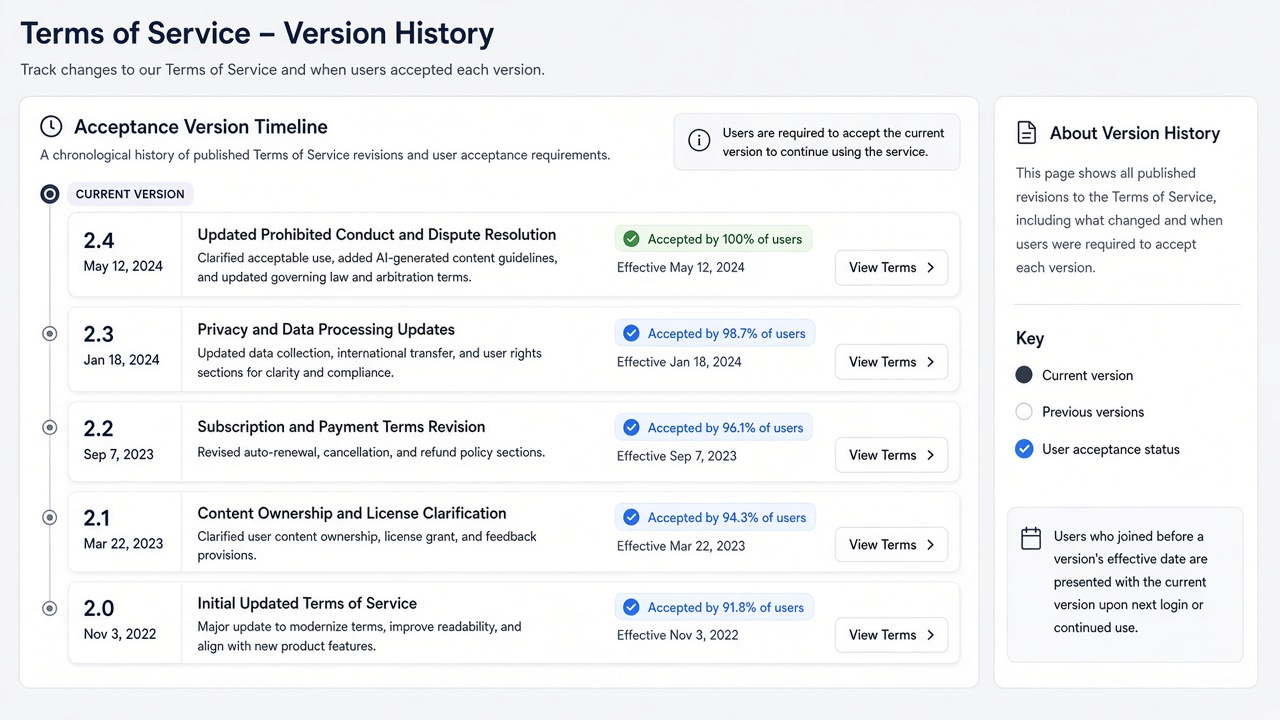Click the Privacy and Data Processing Updates title
1280x720 pixels.
click(326, 330)
